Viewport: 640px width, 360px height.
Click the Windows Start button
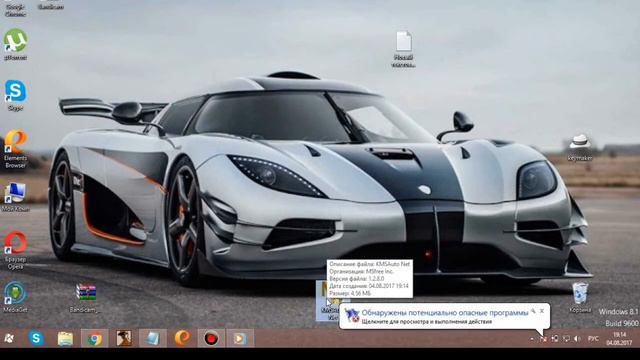[9, 338]
